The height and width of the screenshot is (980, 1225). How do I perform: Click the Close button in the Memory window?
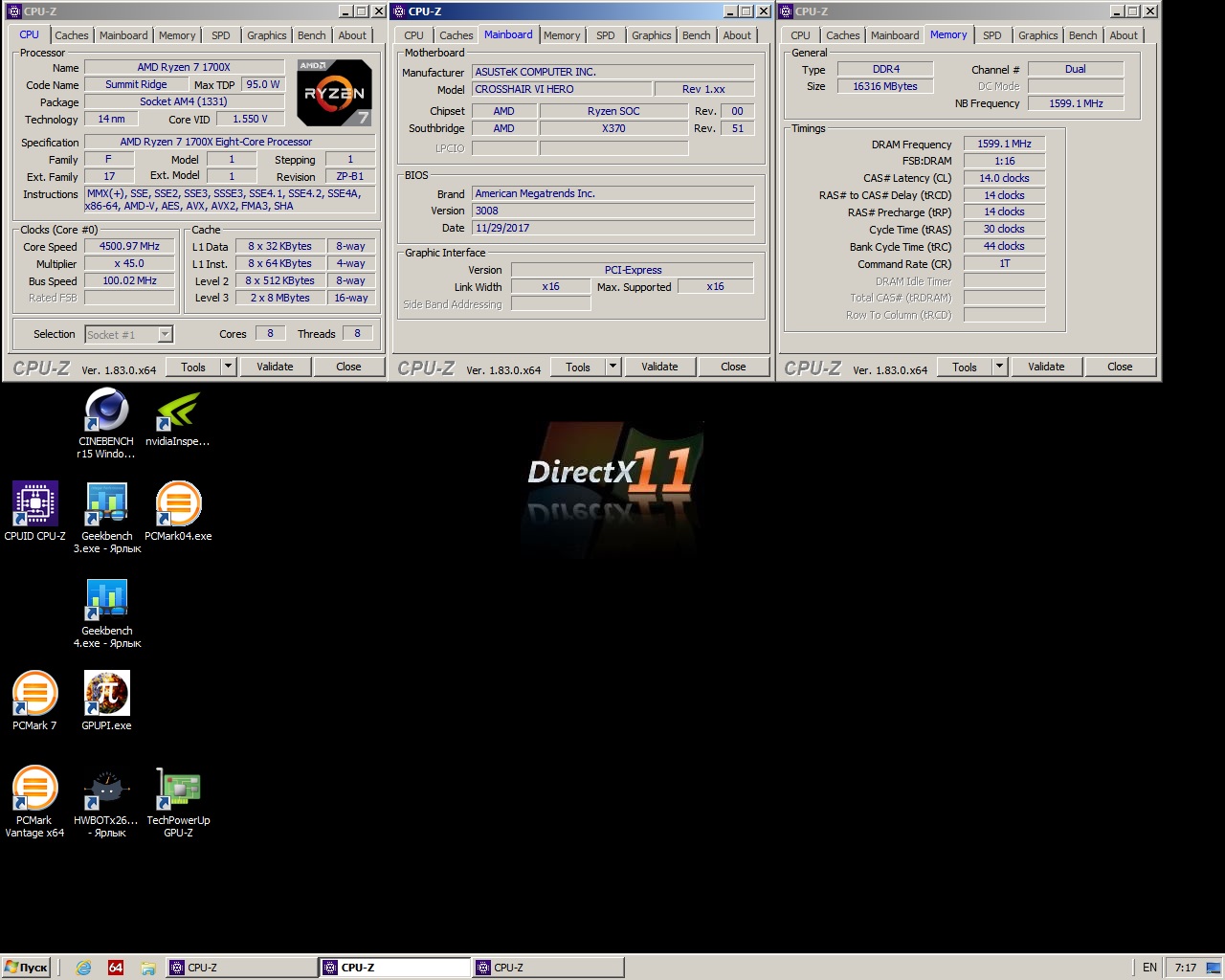tap(1120, 367)
